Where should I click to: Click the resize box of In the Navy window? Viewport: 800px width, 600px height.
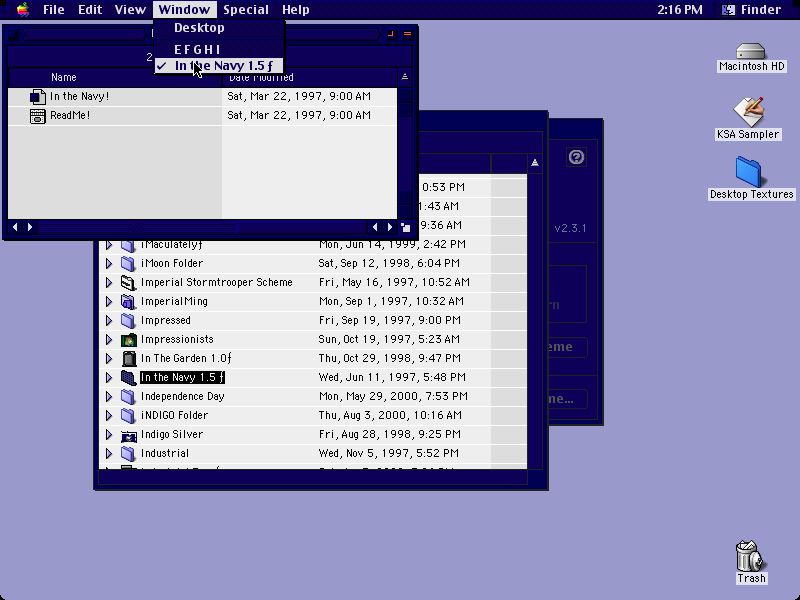tap(406, 228)
